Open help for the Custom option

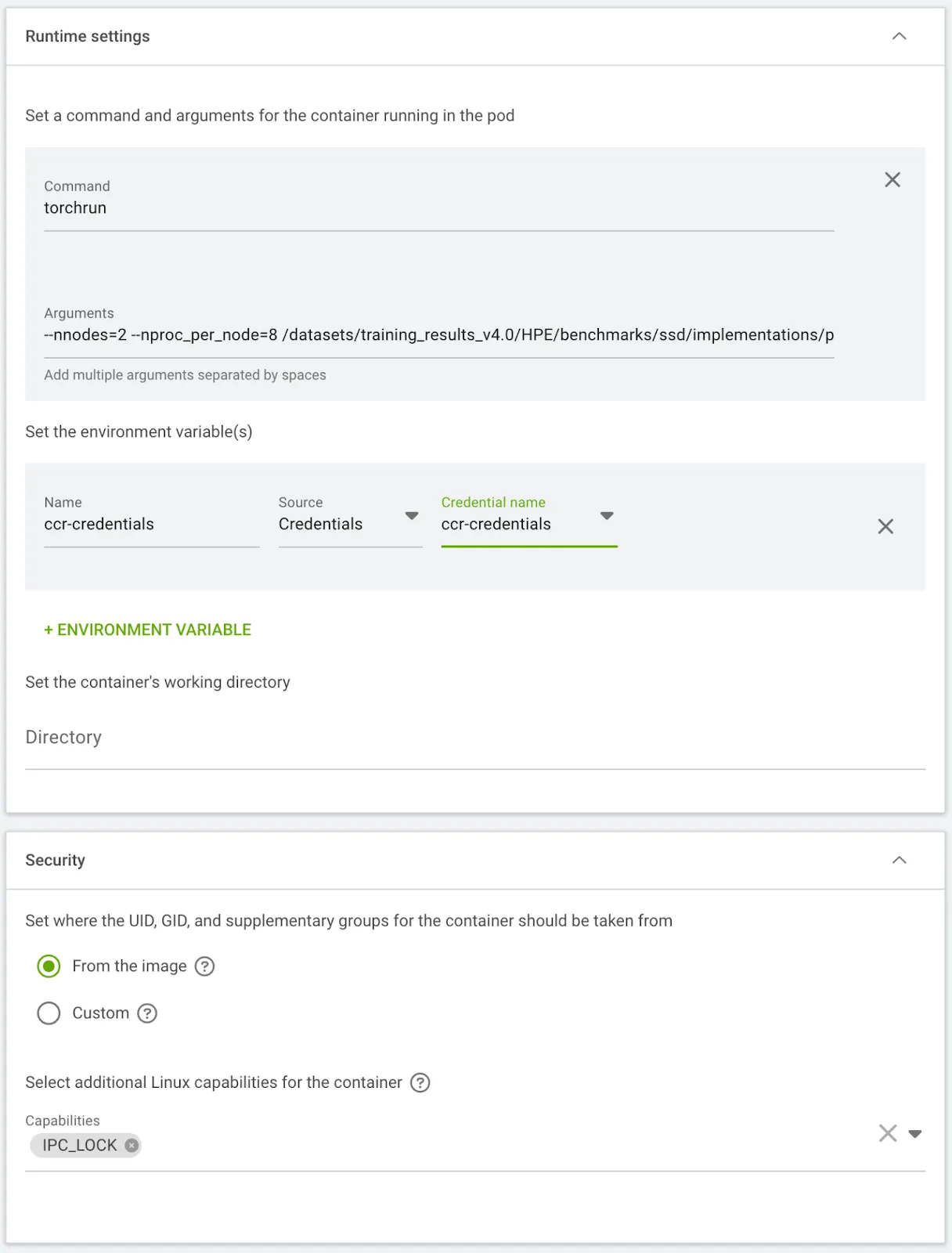[147, 1013]
